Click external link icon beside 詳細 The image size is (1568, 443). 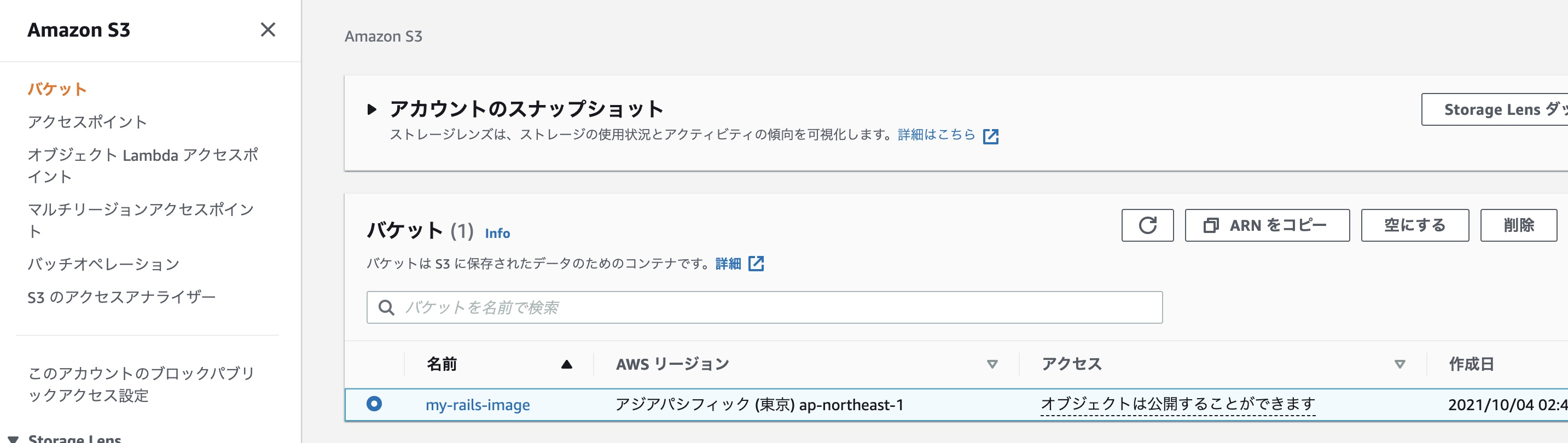pyautogui.click(x=756, y=264)
